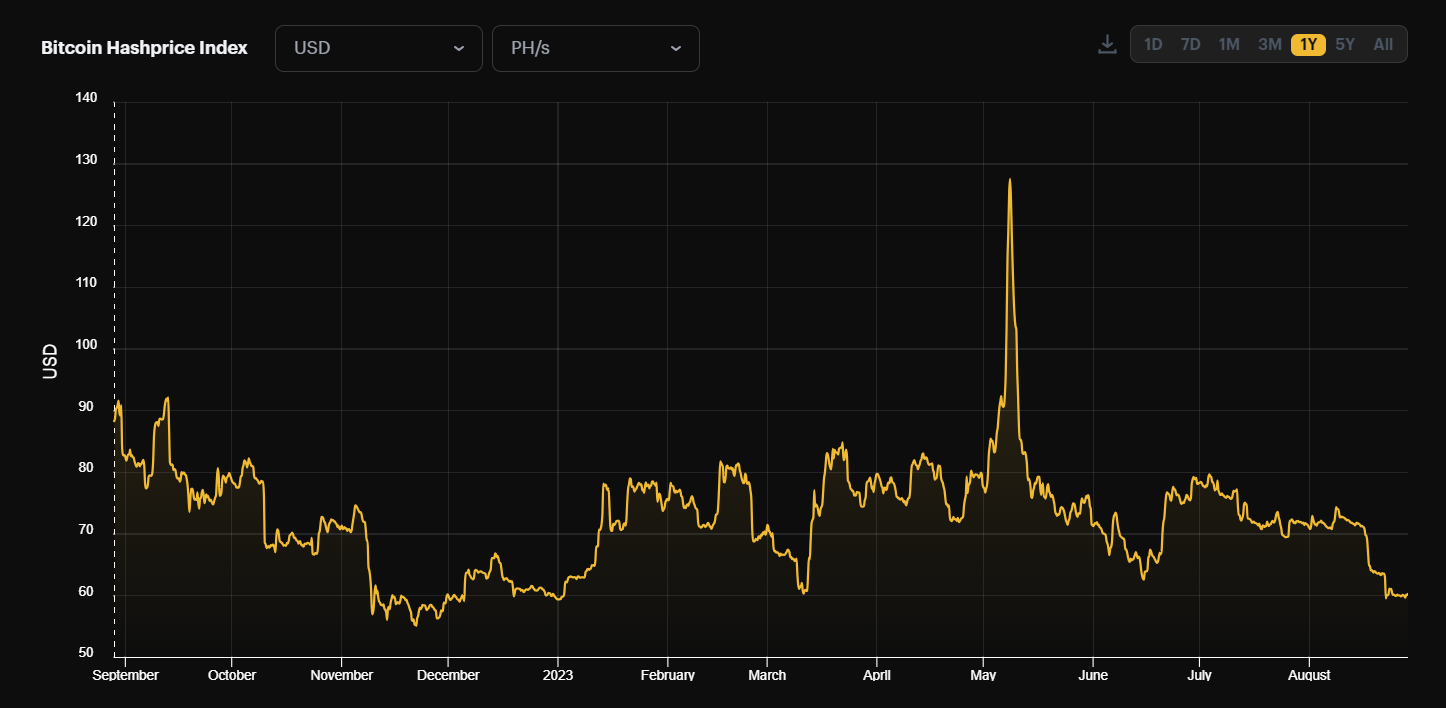Click the December x-axis label
This screenshot has height=708, width=1446.
[448, 675]
